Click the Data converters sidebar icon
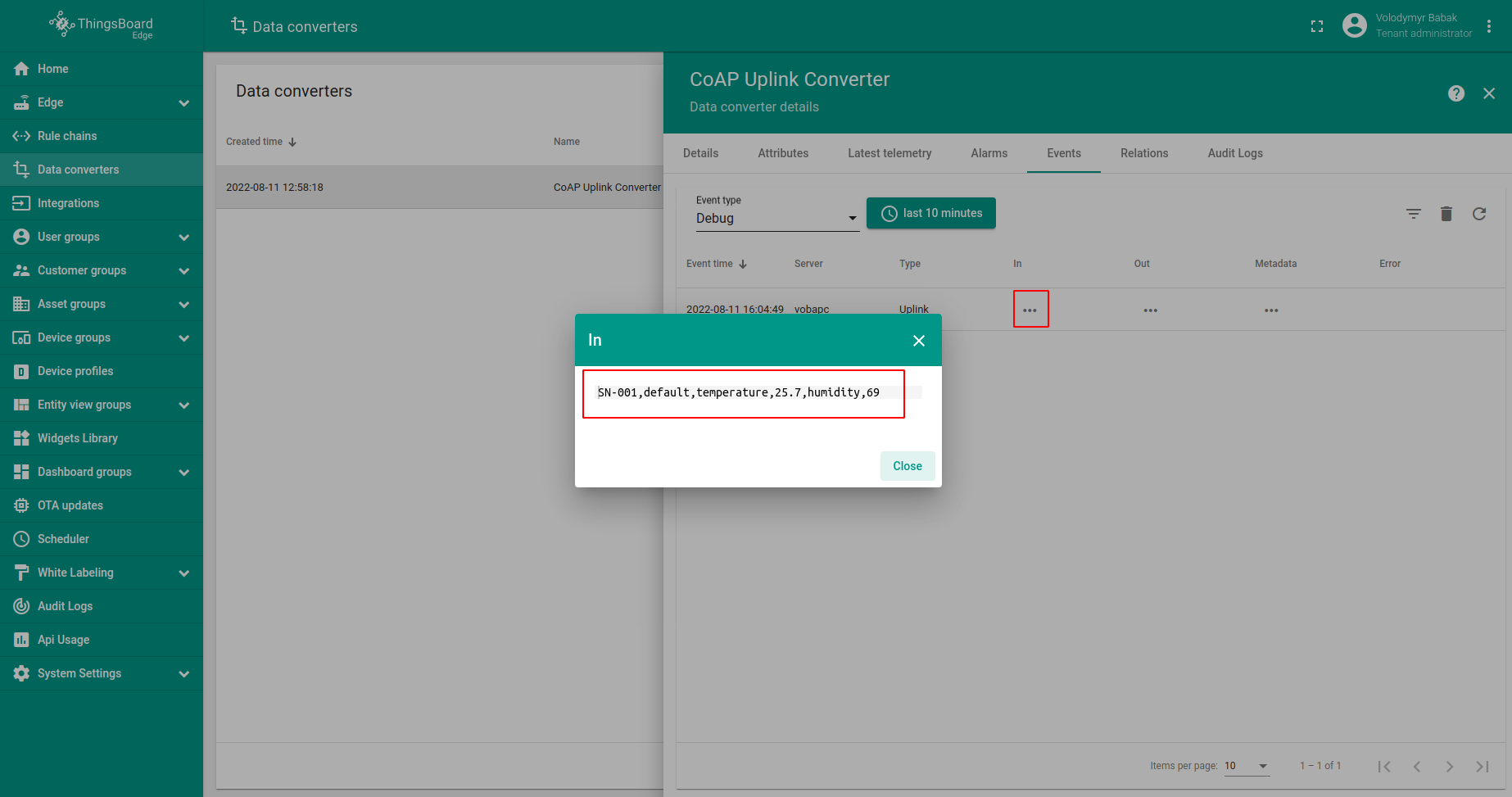 (x=21, y=170)
